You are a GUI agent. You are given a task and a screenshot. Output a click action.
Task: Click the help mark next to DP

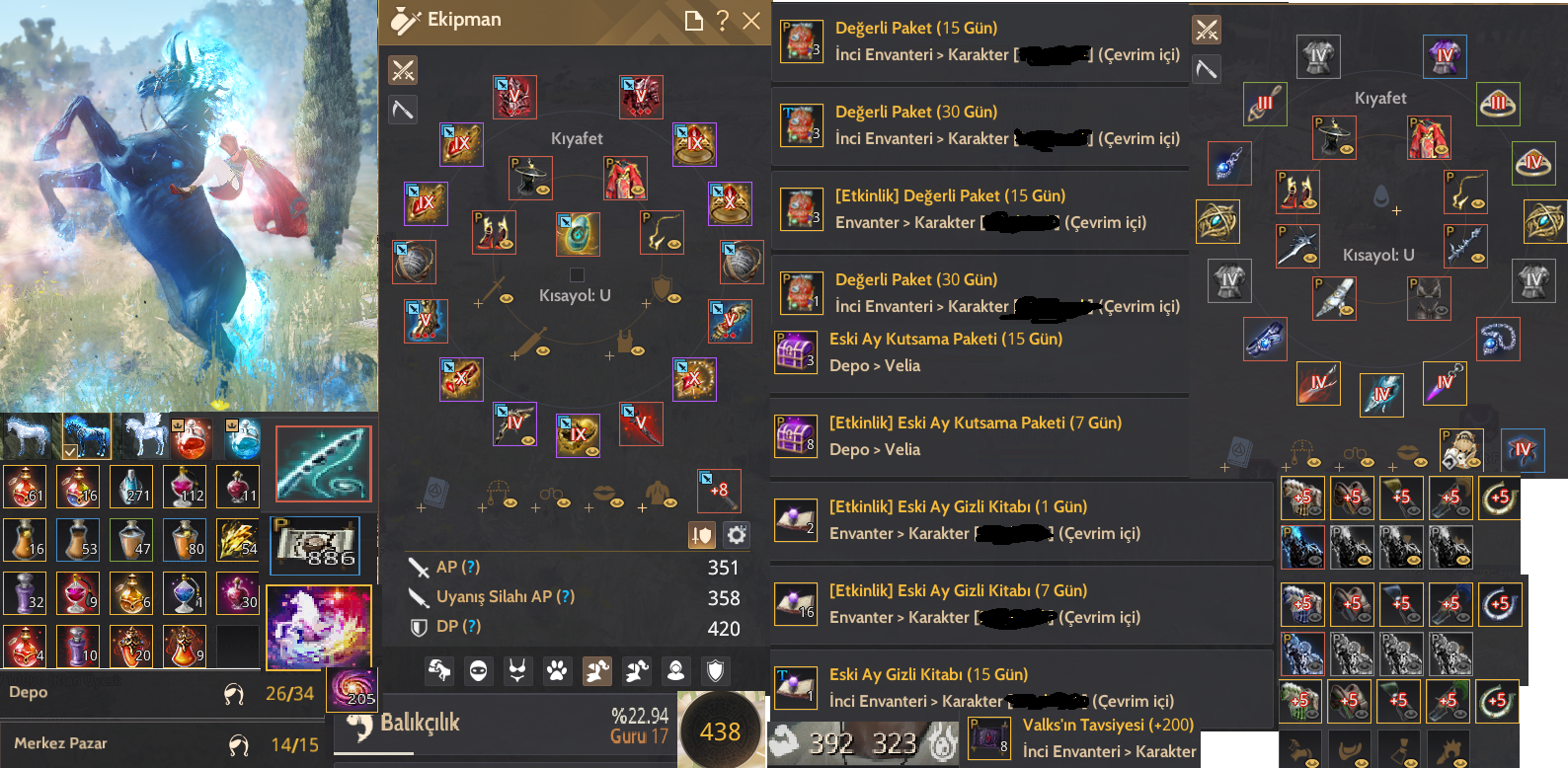(x=472, y=626)
